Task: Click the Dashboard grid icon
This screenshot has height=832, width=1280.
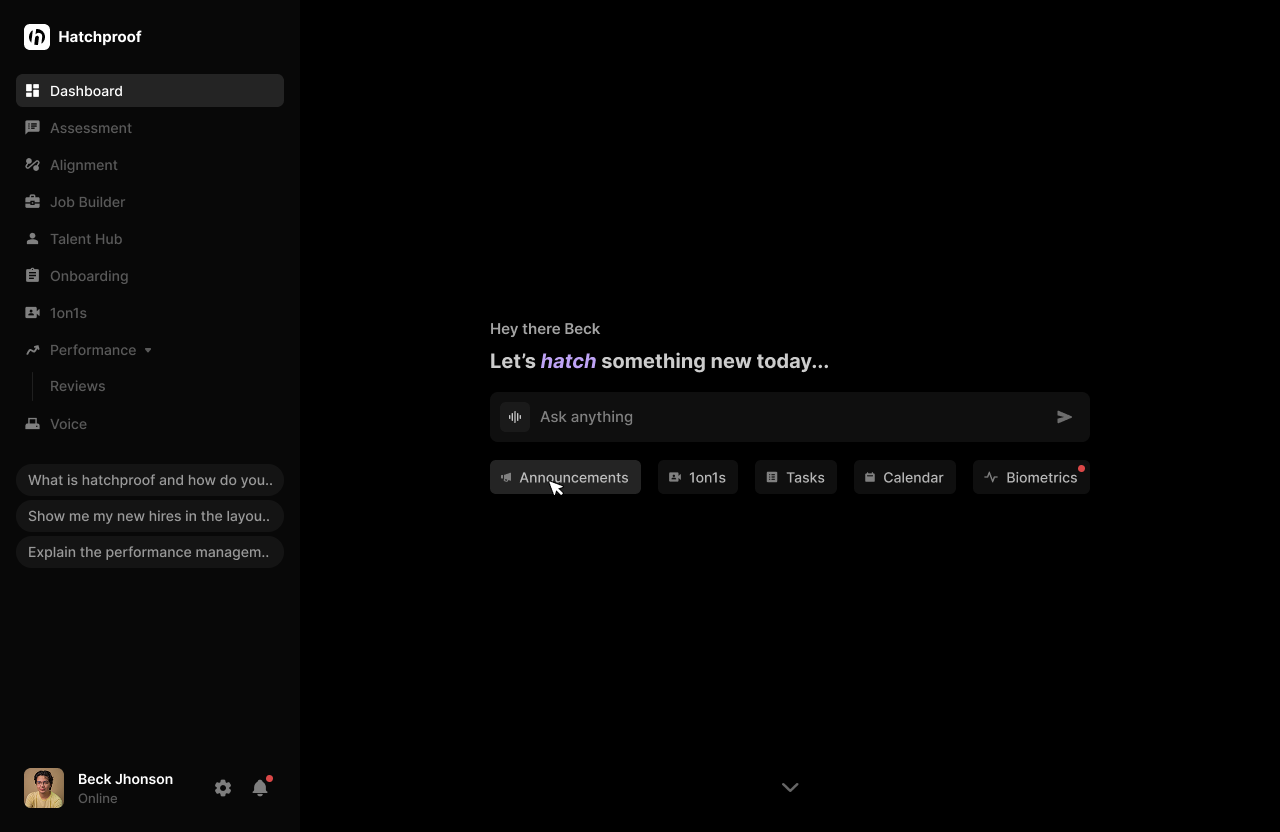Action: 32,91
